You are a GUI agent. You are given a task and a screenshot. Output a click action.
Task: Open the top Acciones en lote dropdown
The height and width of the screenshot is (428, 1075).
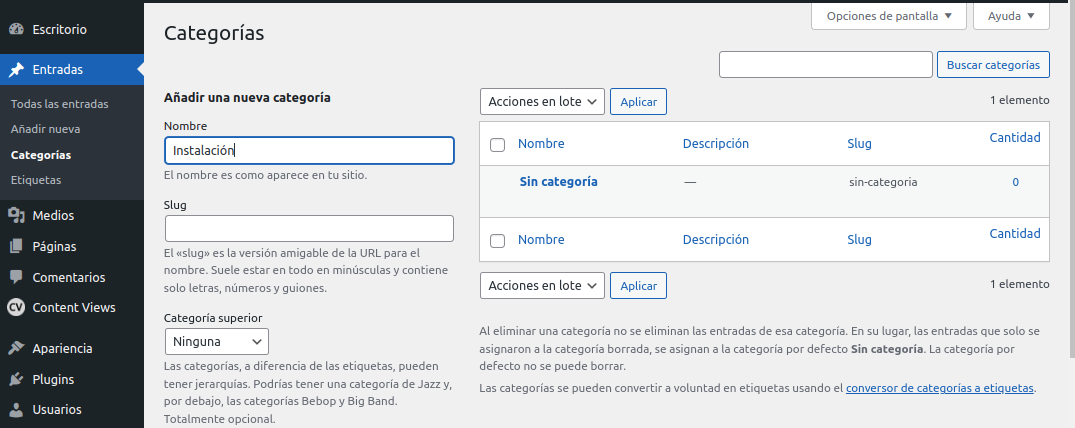tap(542, 102)
